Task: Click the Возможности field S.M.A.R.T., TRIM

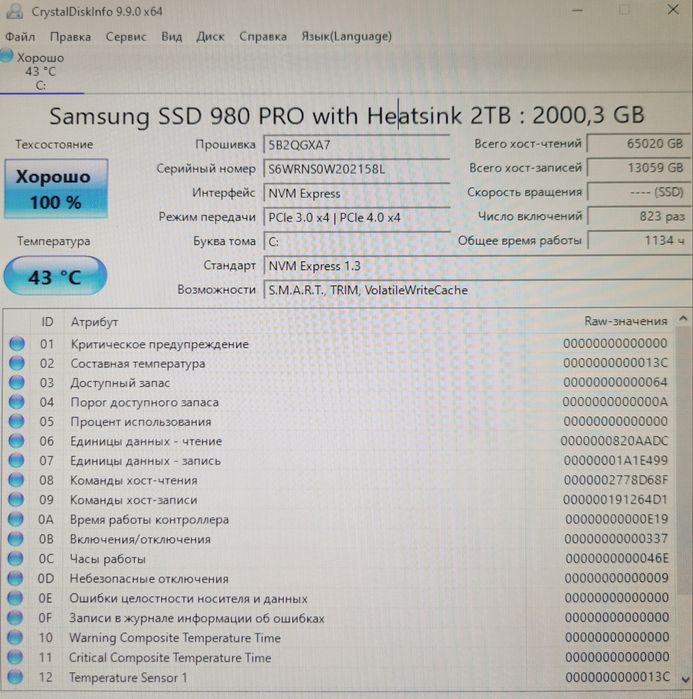Action: pyautogui.click(x=478, y=290)
